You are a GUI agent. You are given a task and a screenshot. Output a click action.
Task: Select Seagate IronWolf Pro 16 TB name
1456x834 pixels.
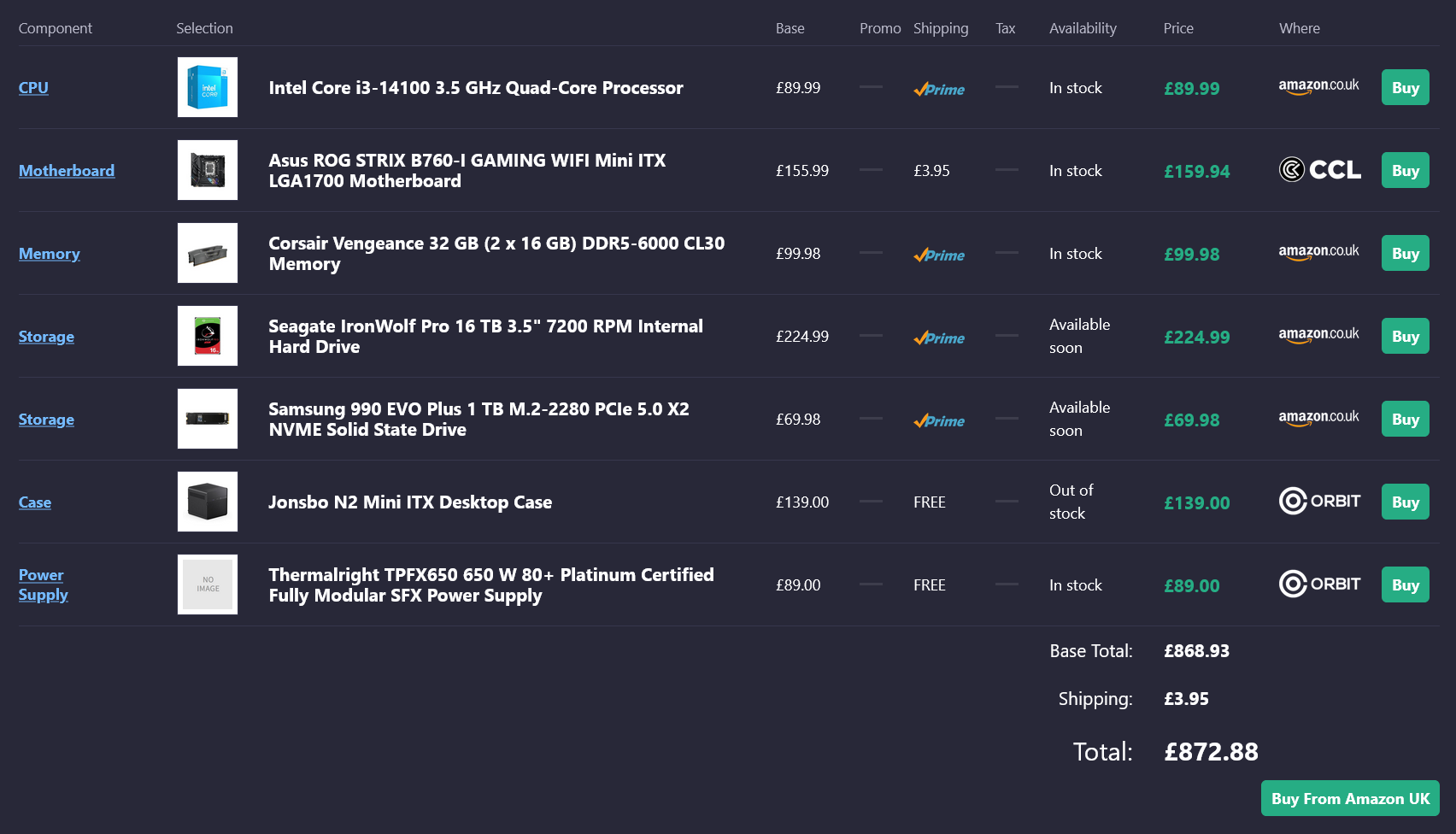click(485, 336)
